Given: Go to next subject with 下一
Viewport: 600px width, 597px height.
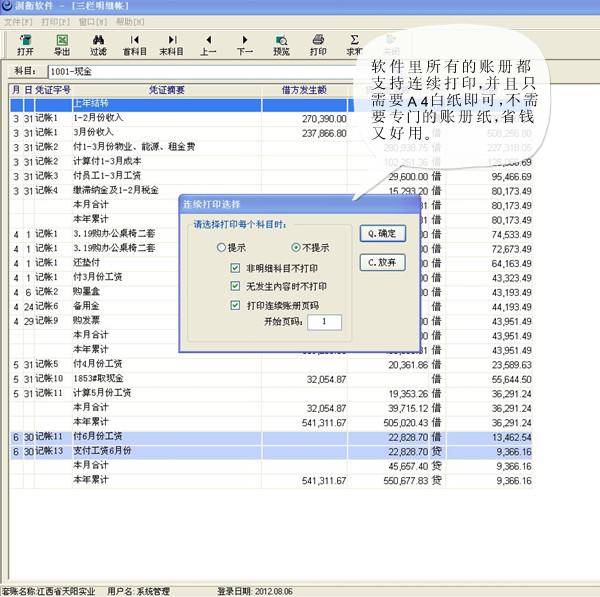Looking at the screenshot, I should click(x=245, y=45).
